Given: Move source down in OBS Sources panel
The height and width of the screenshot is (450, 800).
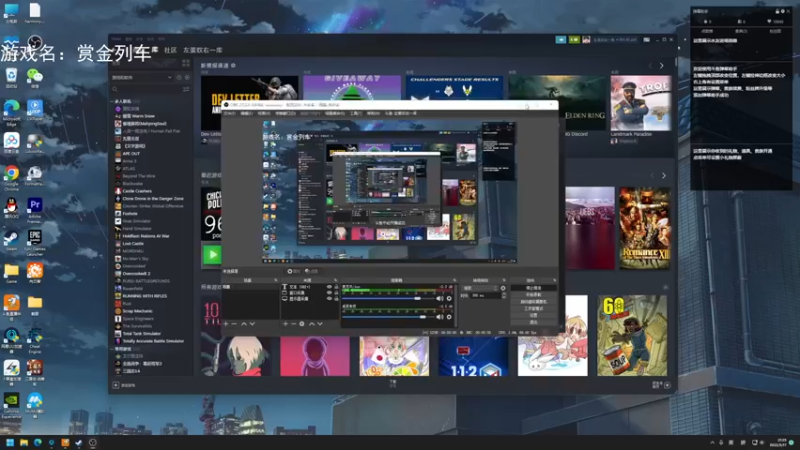Looking at the screenshot, I should [320, 323].
